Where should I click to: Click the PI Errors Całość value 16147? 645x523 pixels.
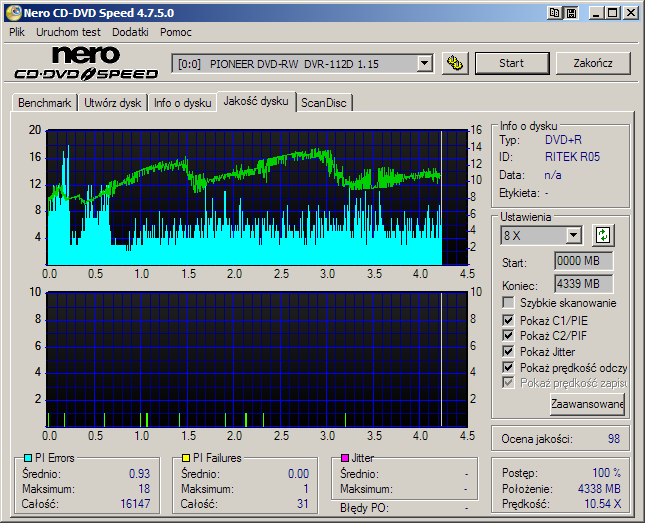(135, 504)
